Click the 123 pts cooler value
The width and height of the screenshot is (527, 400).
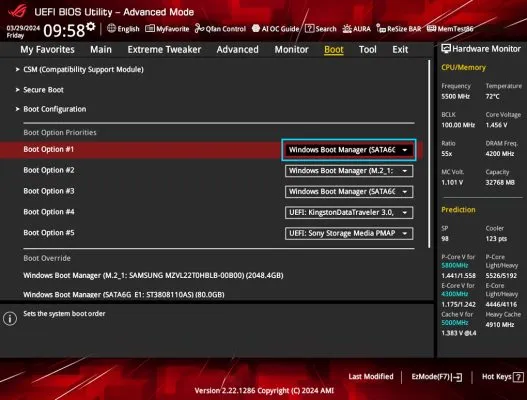pos(496,239)
